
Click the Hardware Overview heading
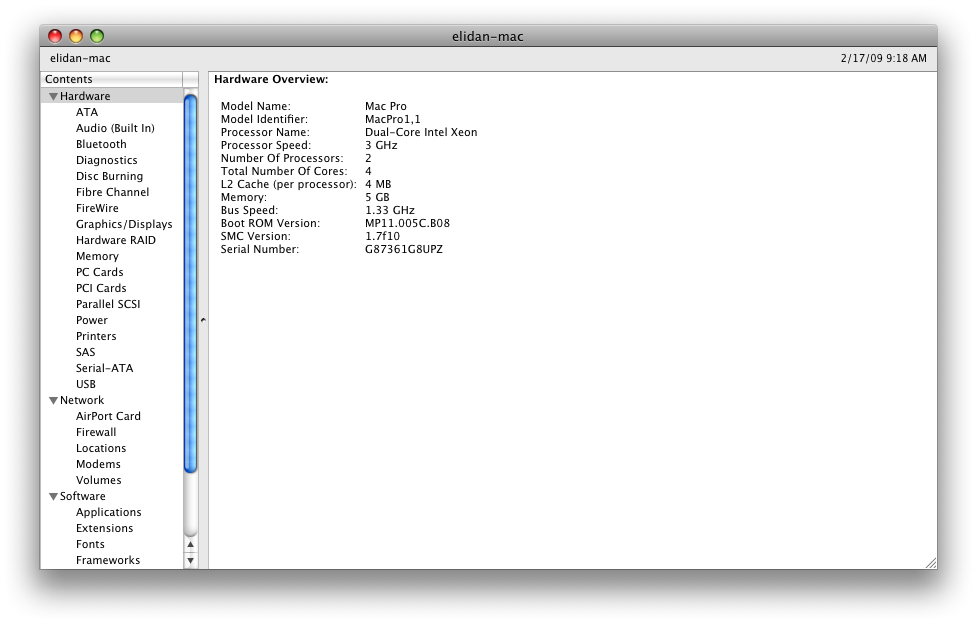[271, 79]
